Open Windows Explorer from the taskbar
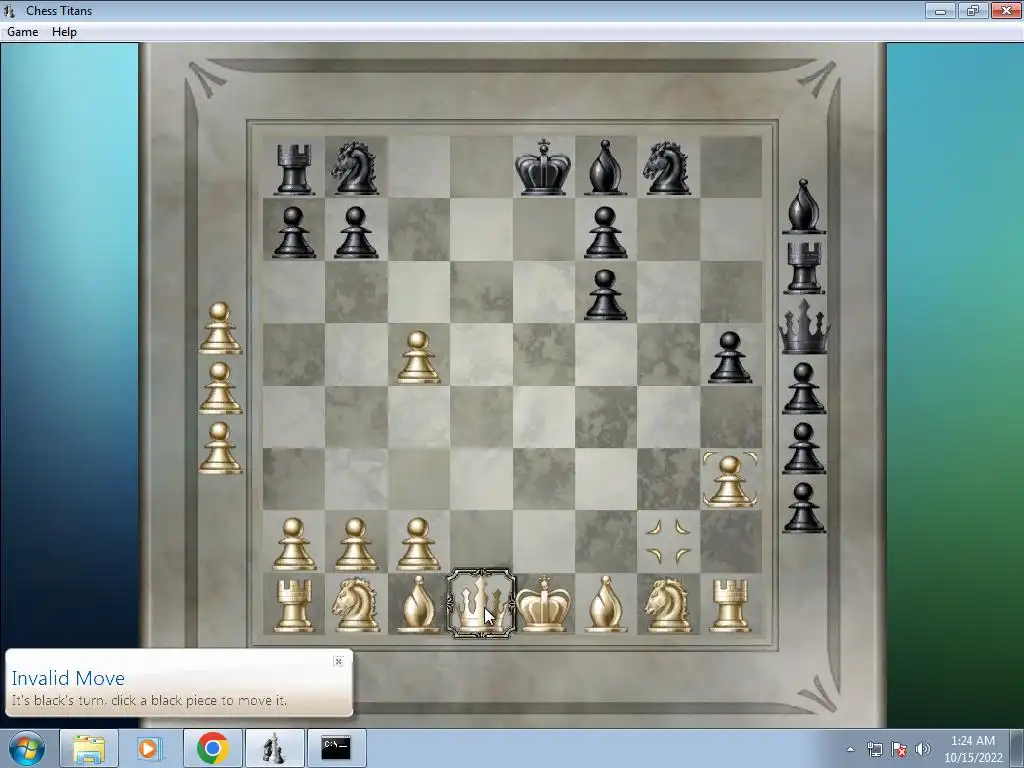 pos(89,748)
